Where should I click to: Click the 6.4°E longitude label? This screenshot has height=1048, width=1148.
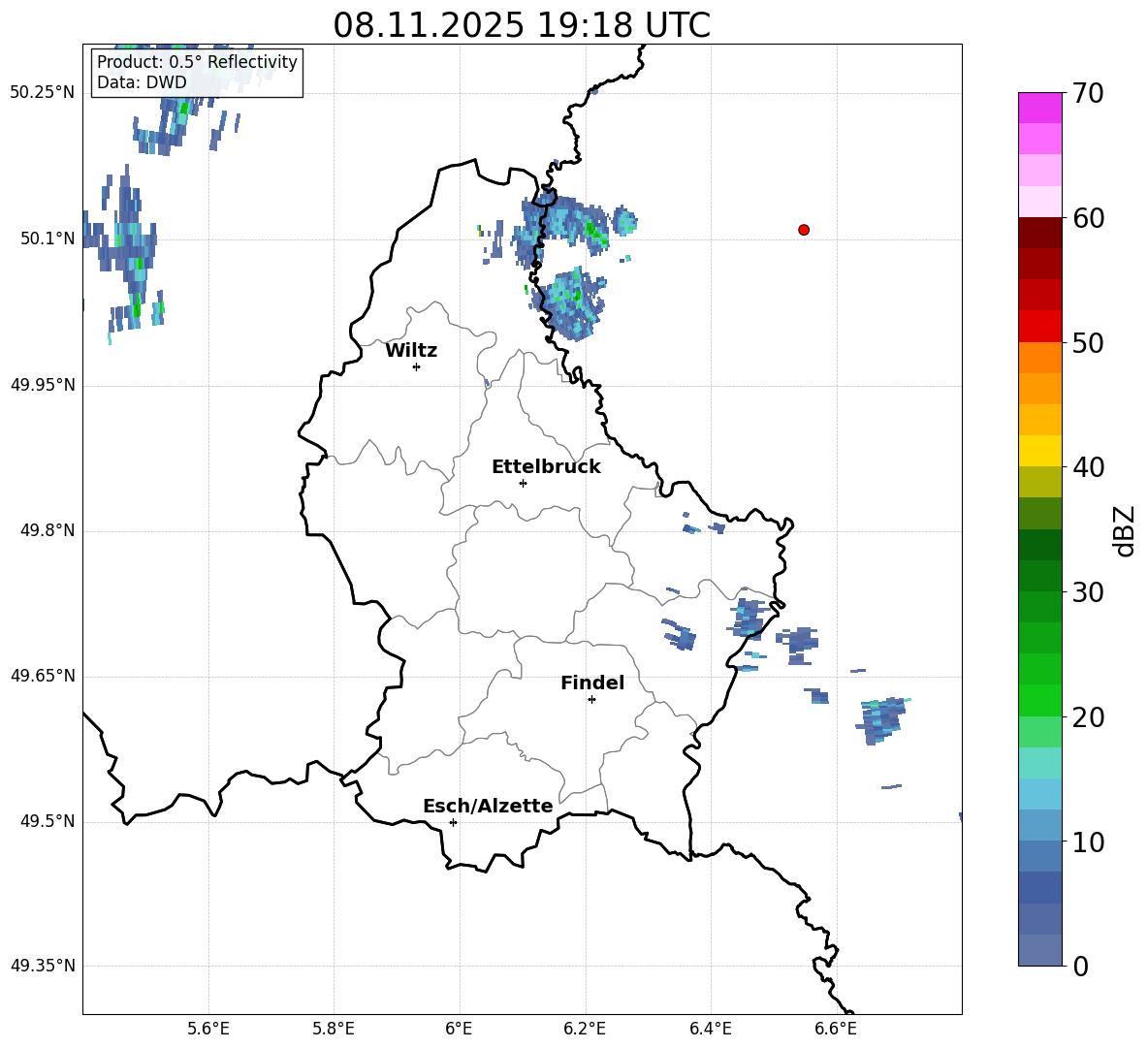(710, 1029)
